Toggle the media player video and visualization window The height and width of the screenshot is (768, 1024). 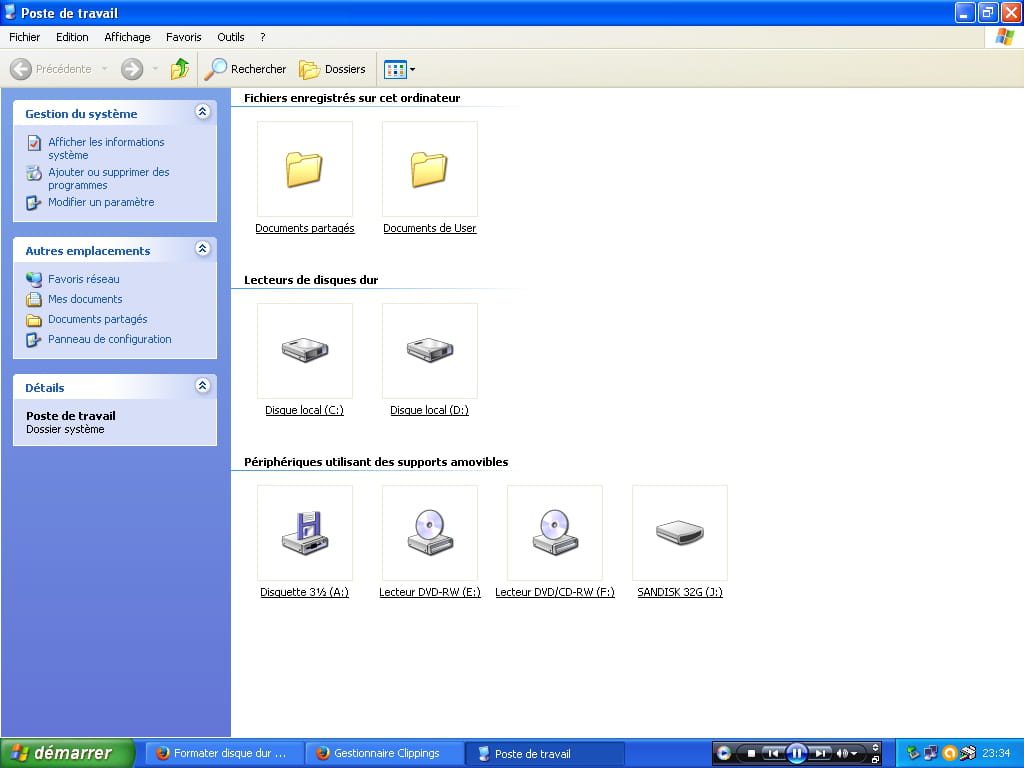click(876, 747)
